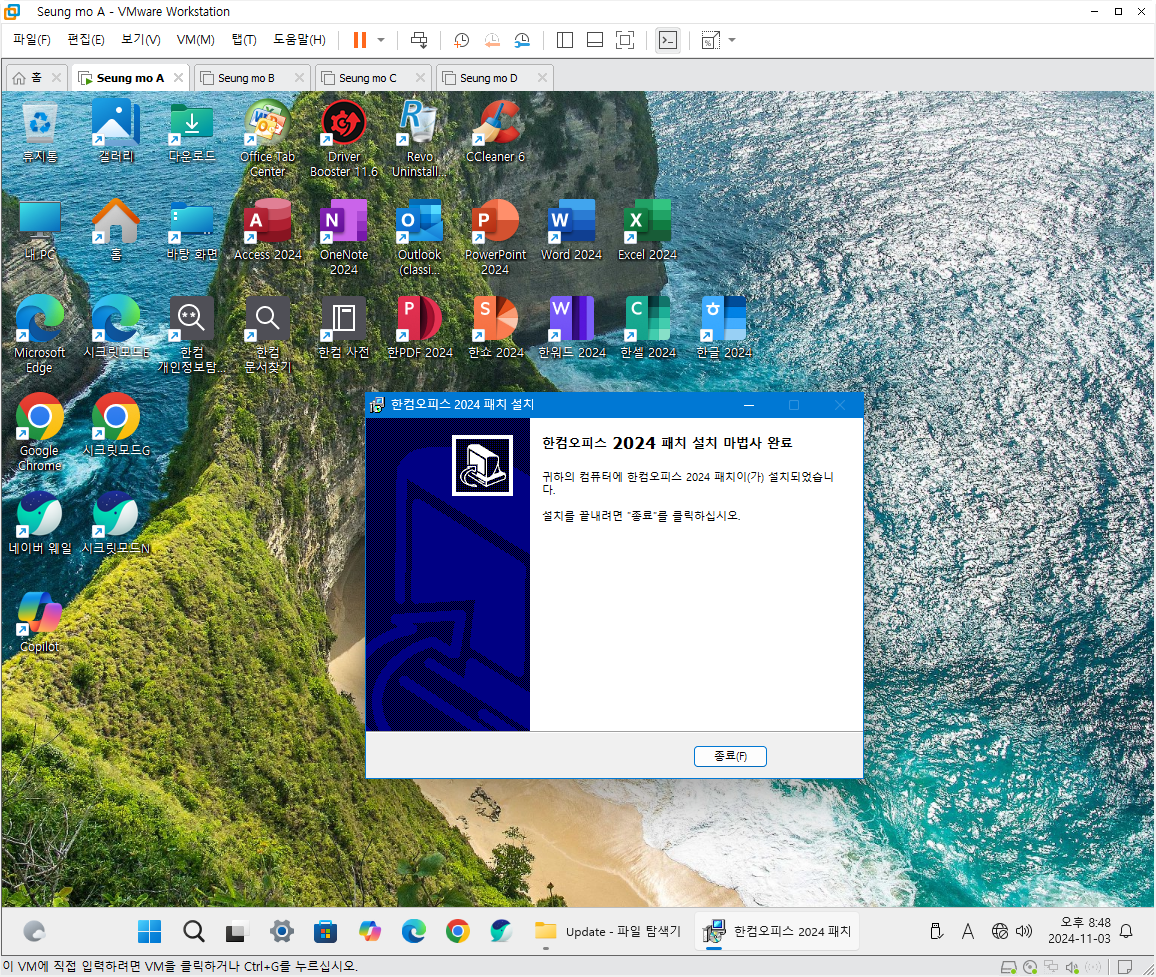Open the Windows Start button on taskbar

pos(150,931)
